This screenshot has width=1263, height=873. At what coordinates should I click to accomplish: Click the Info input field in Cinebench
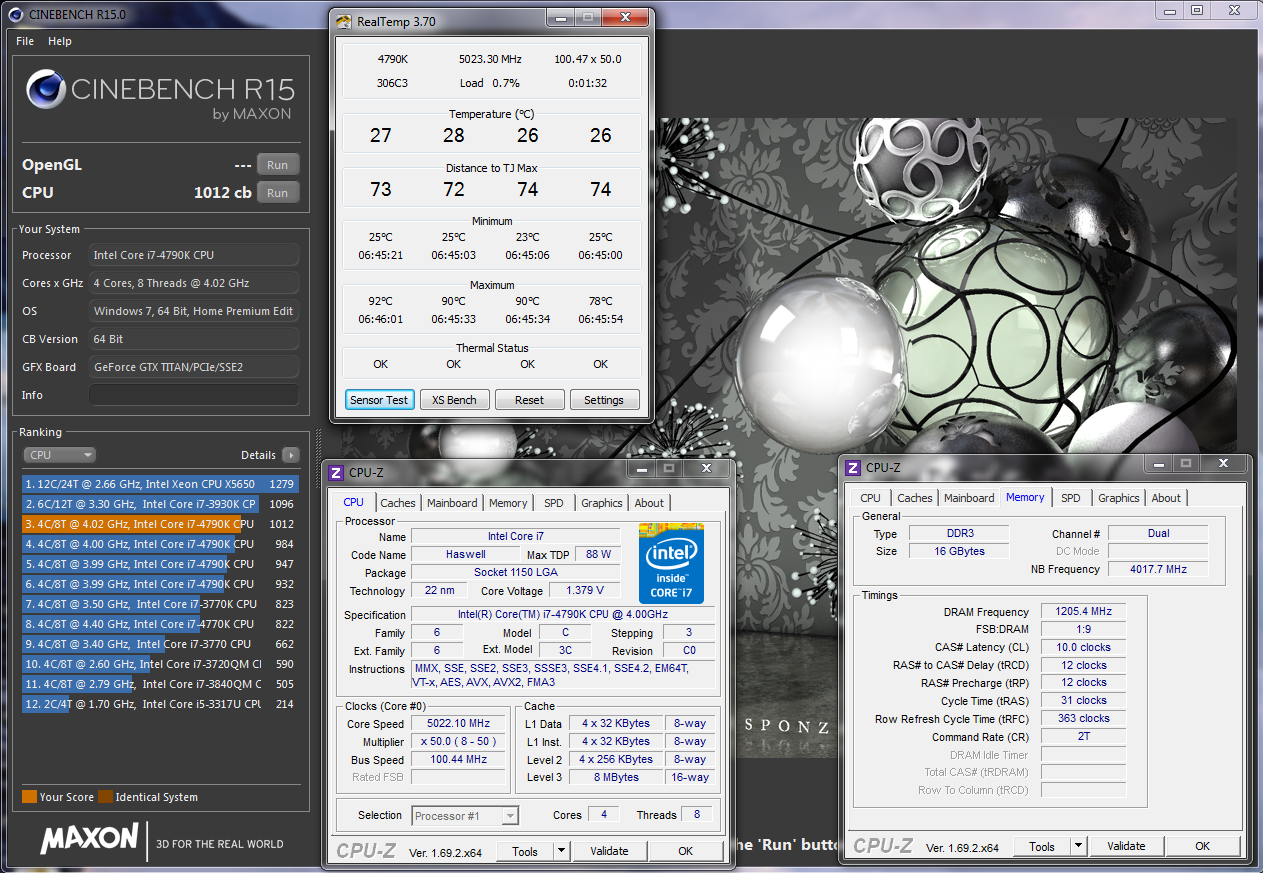tap(194, 395)
